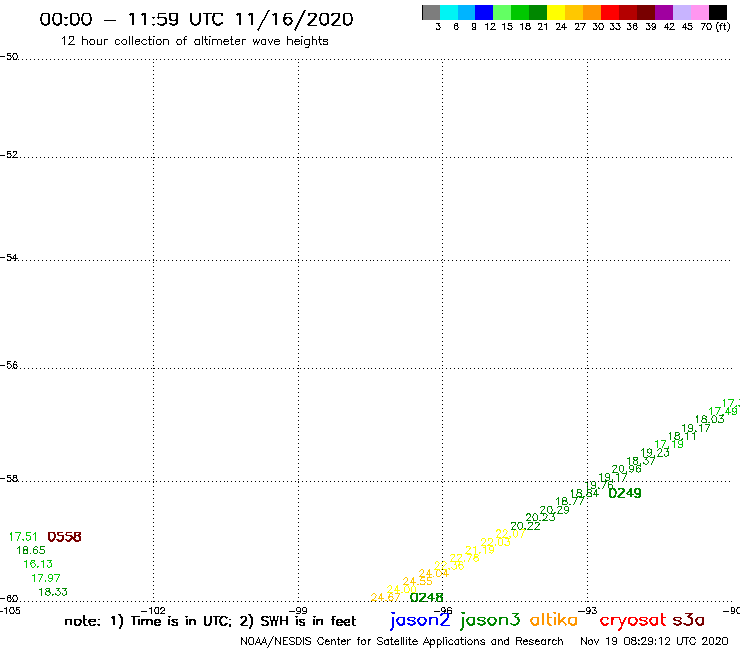Click the 0249 pass time label
The image size is (740, 650).
(625, 493)
